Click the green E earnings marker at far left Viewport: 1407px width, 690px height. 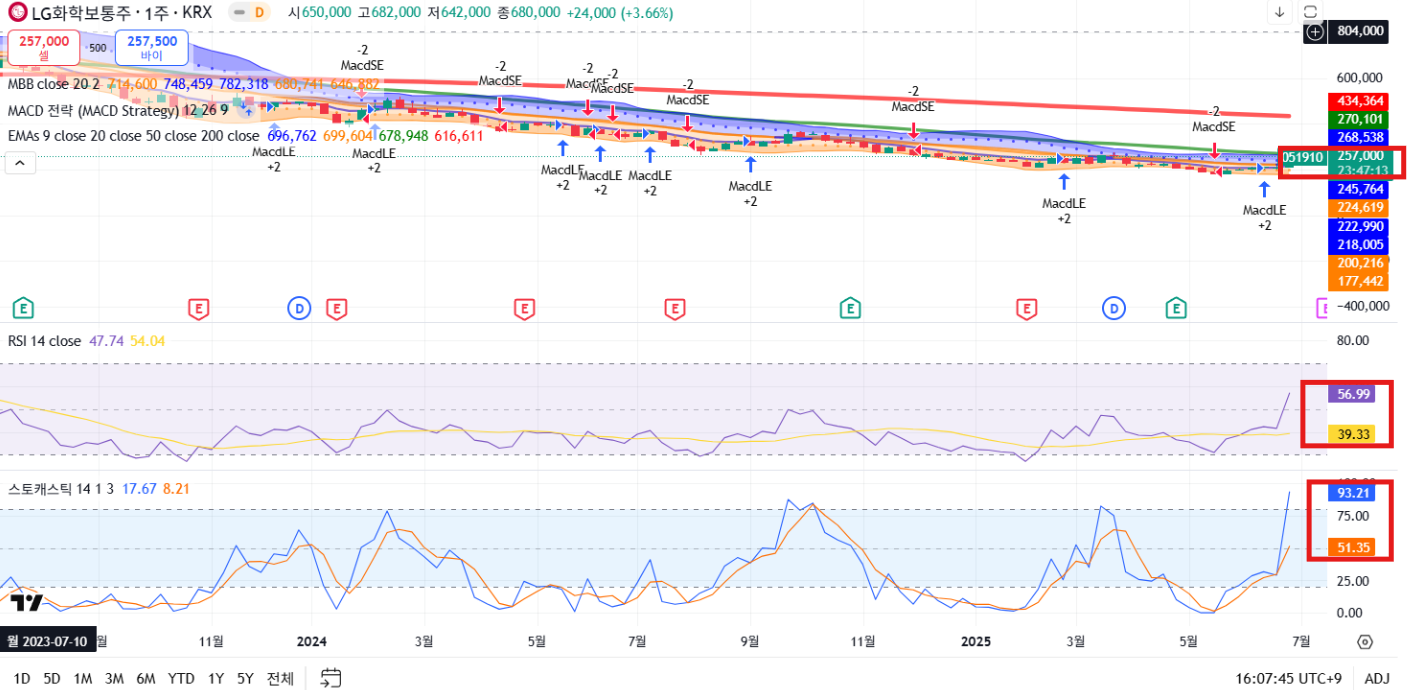[22, 308]
